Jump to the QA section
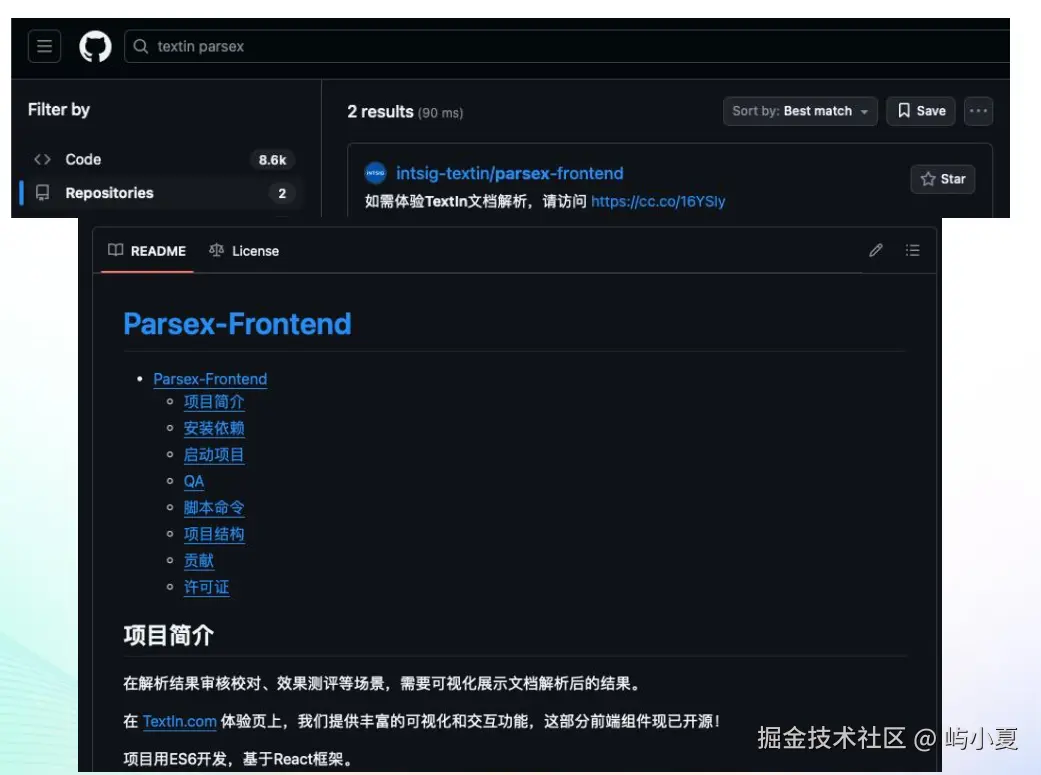 (194, 481)
